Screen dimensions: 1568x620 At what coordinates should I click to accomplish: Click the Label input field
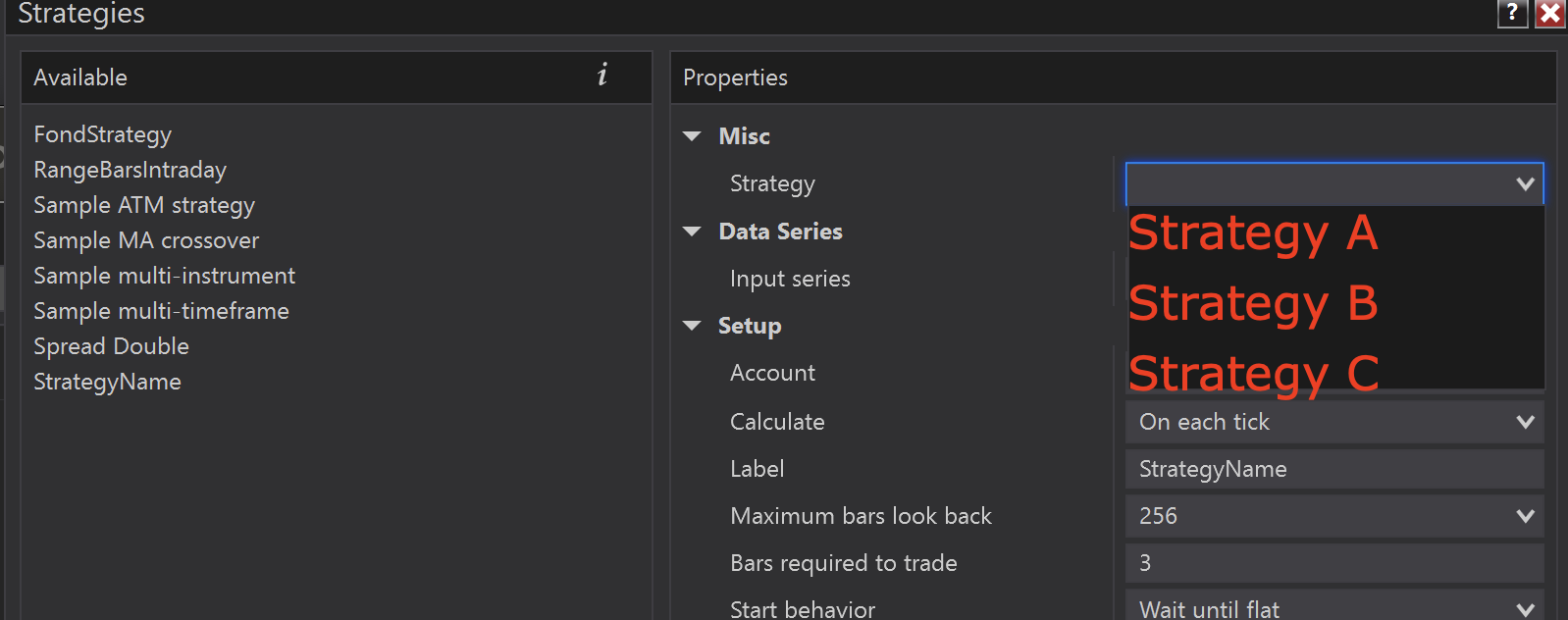coord(1333,469)
